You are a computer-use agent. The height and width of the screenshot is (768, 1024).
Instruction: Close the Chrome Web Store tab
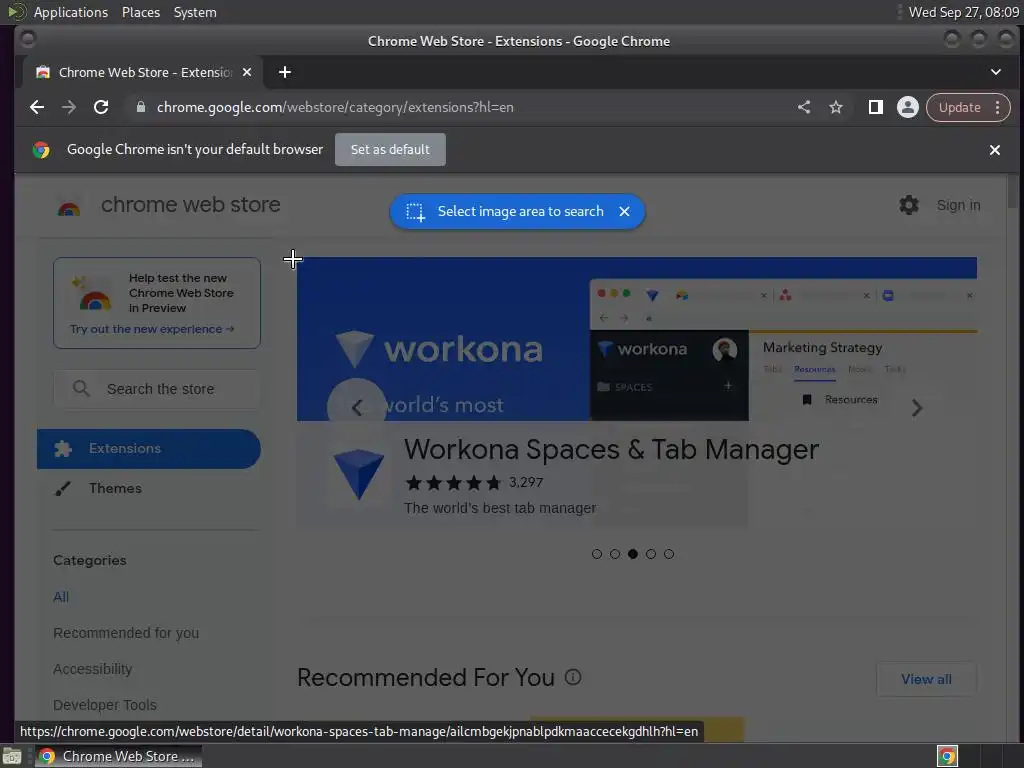coord(247,72)
